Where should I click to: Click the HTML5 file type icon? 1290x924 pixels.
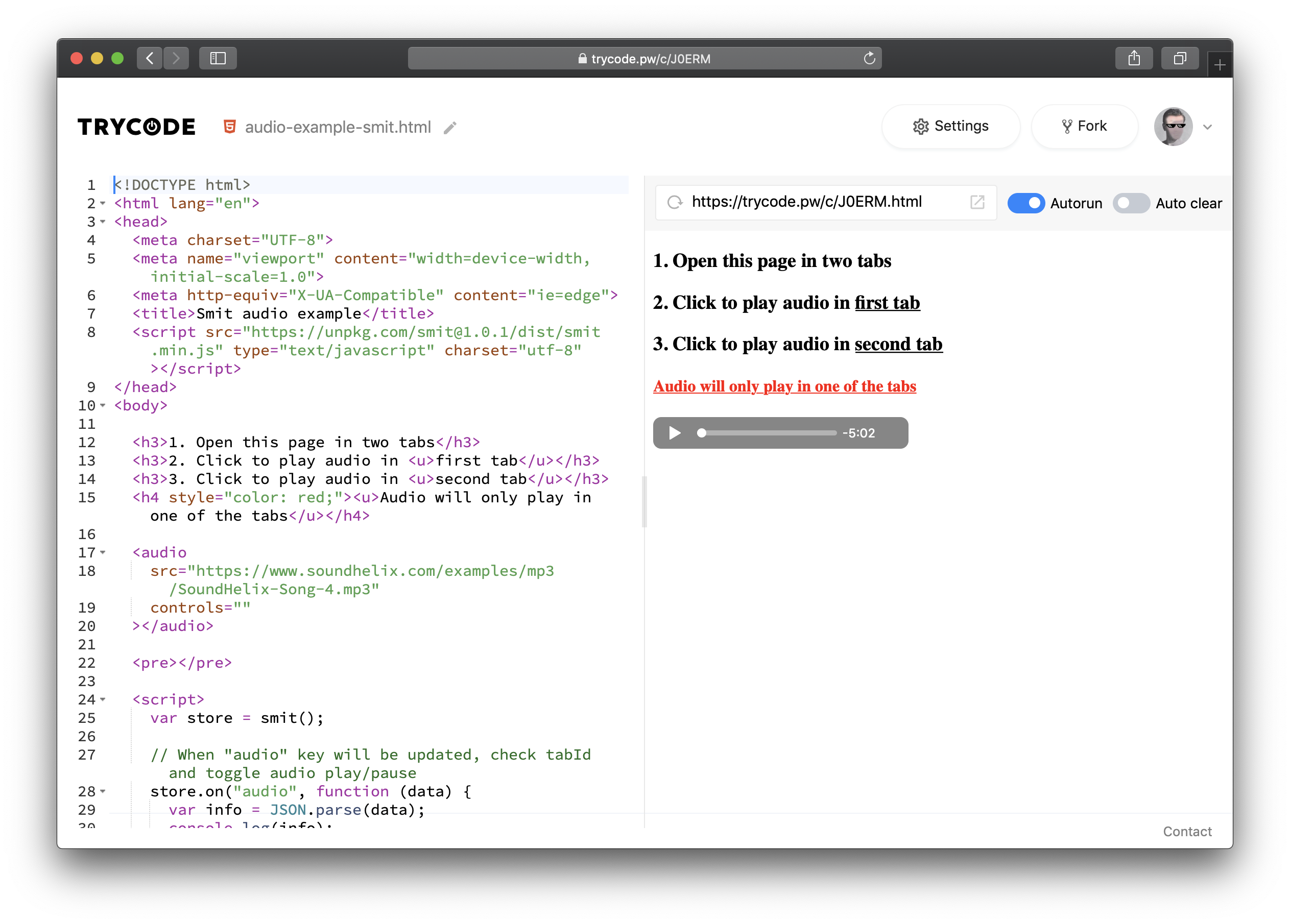click(230, 127)
